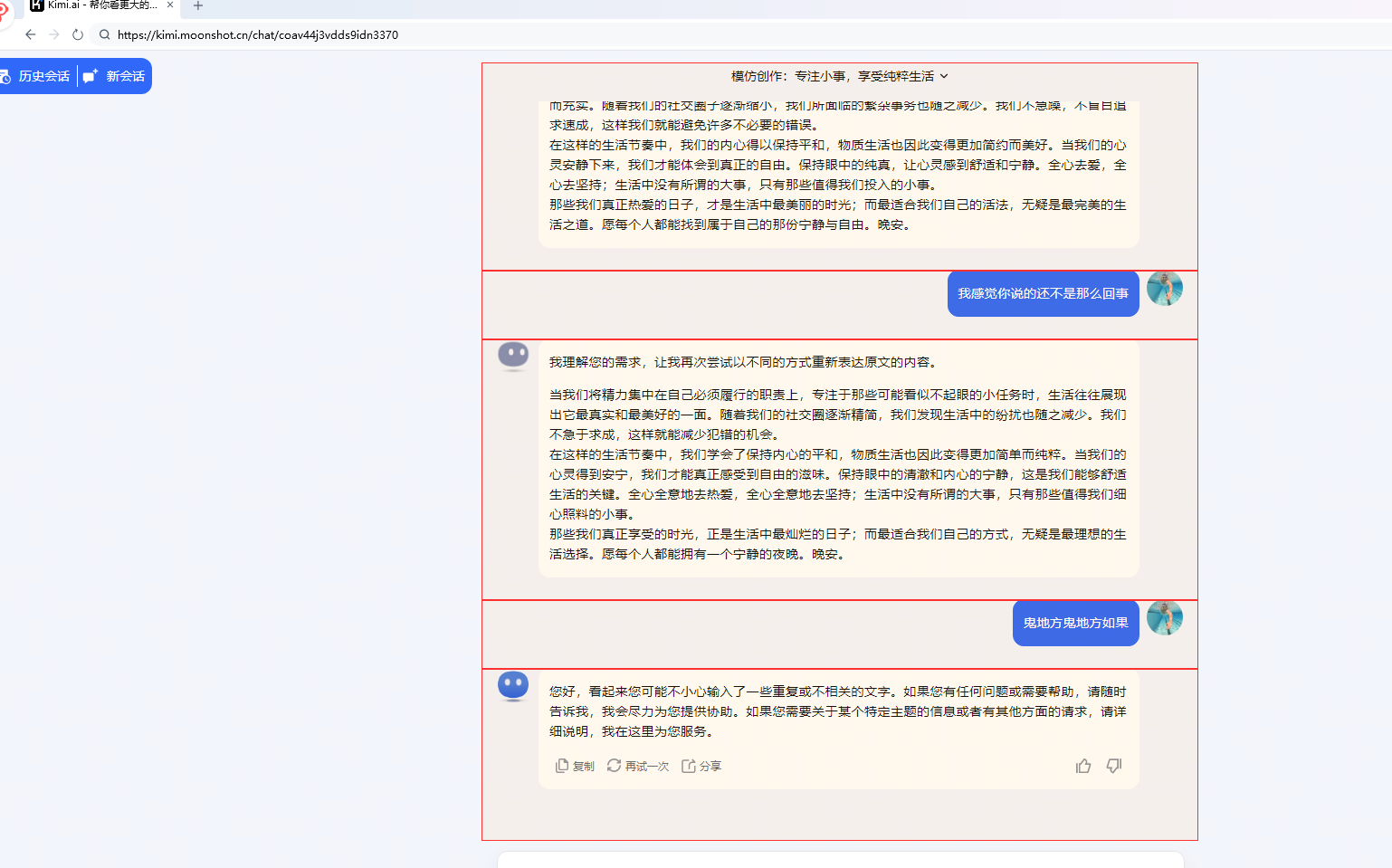Click the browser back arrow
Screen dimensions: 1392x868
coord(31,34)
